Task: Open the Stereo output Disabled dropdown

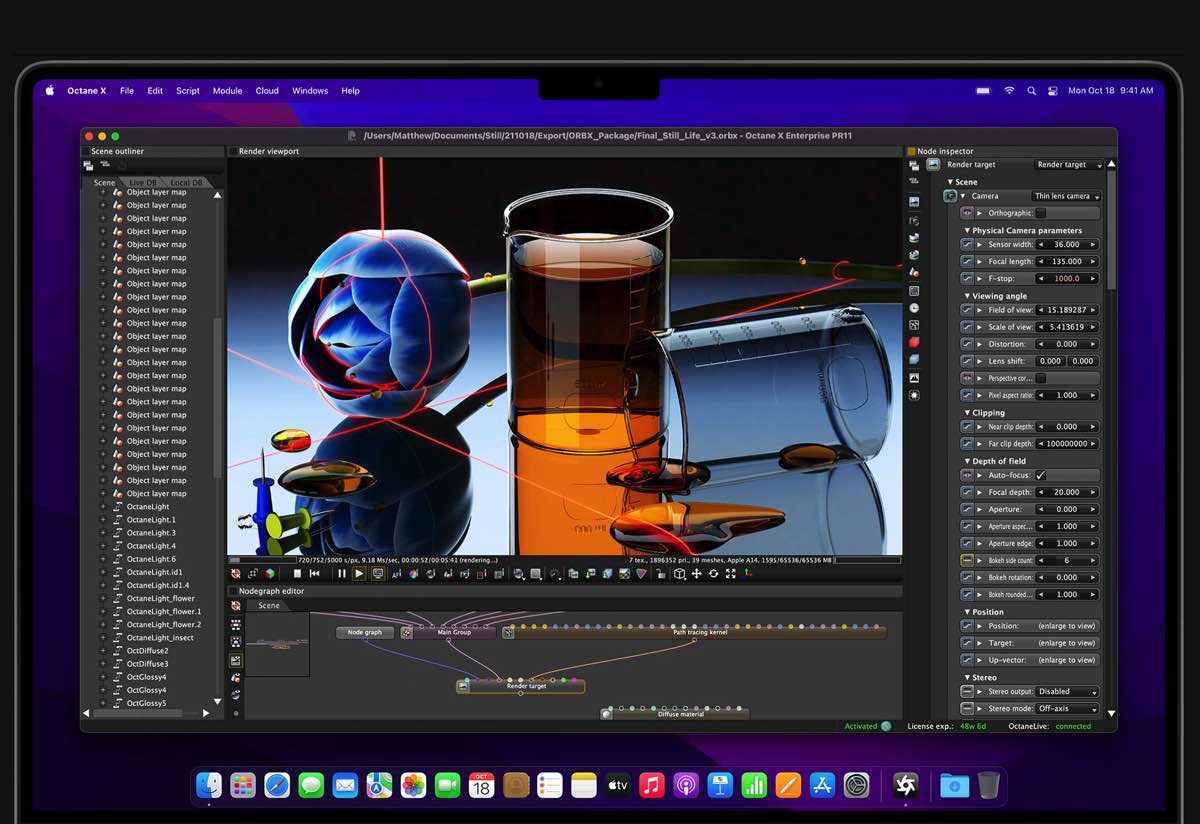Action: point(1067,691)
